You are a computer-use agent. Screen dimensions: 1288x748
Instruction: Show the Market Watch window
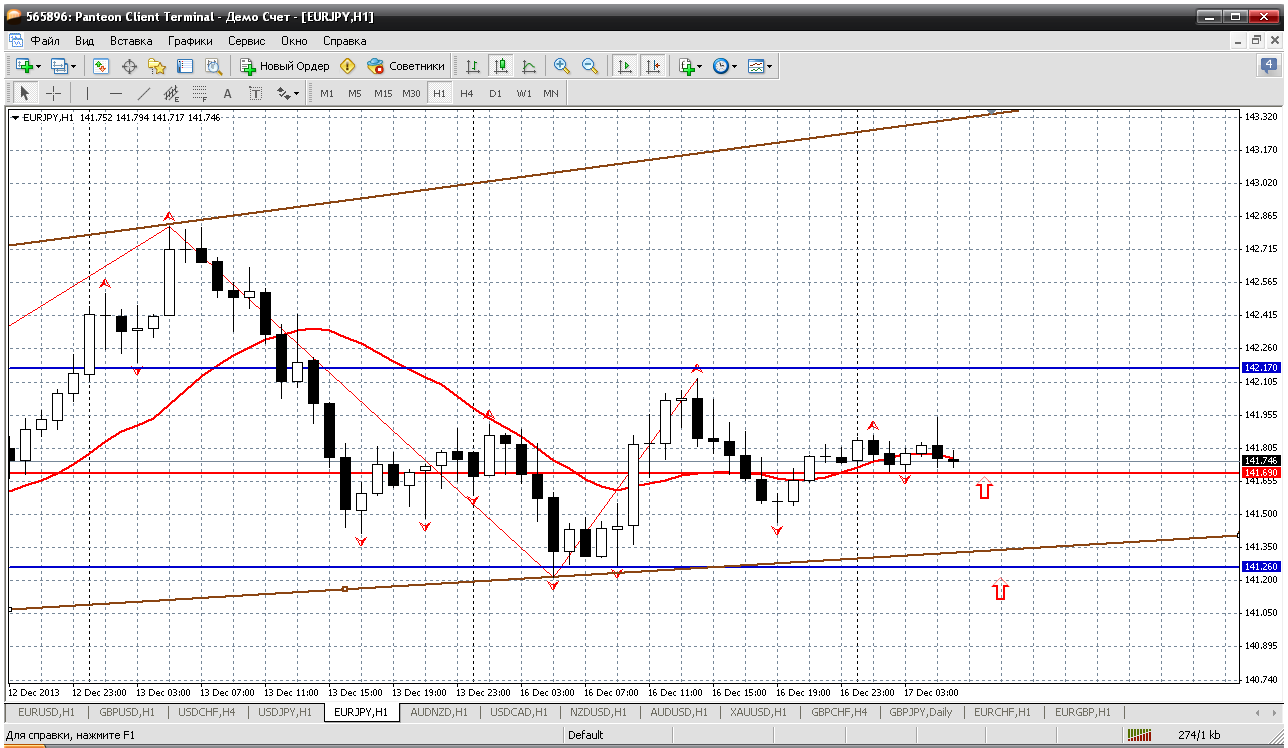pos(101,66)
